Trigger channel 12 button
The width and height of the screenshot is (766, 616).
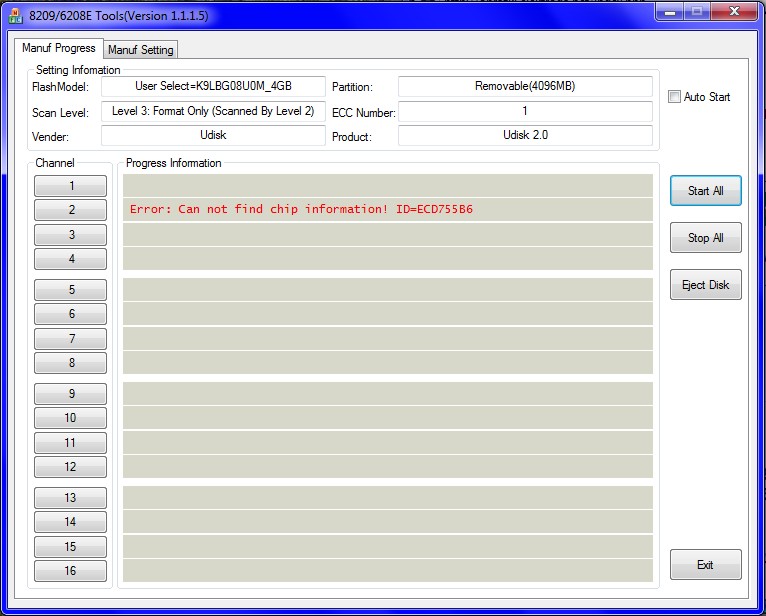(70, 467)
